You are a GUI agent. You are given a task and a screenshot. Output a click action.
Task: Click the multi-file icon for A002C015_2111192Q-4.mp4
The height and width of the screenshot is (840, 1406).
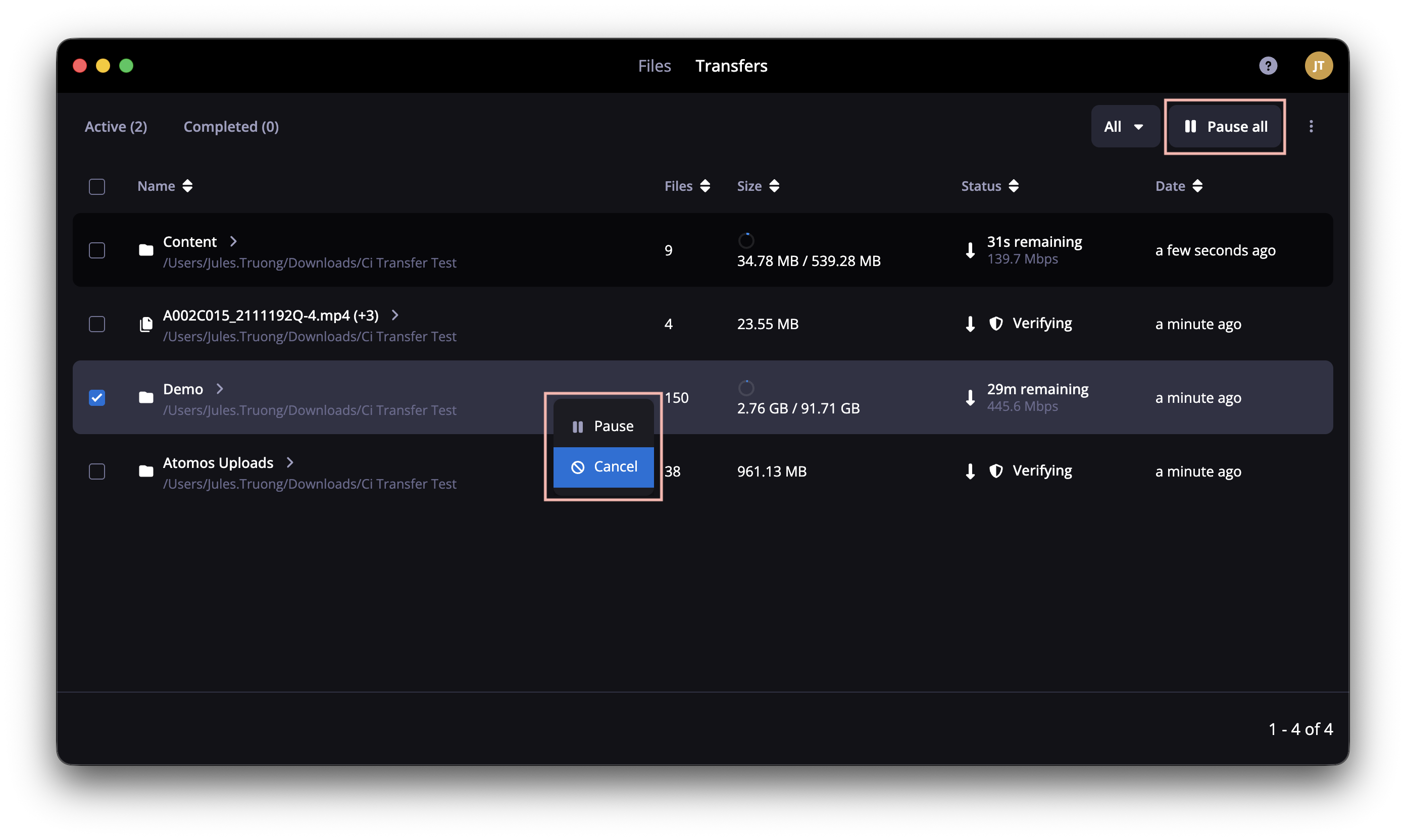(145, 324)
